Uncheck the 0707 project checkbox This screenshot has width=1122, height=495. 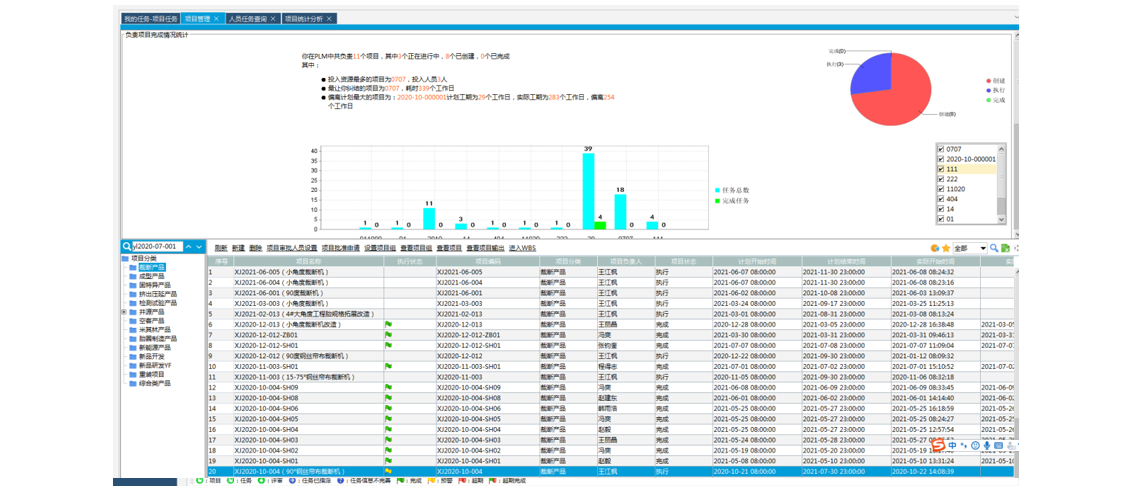pyautogui.click(x=941, y=149)
